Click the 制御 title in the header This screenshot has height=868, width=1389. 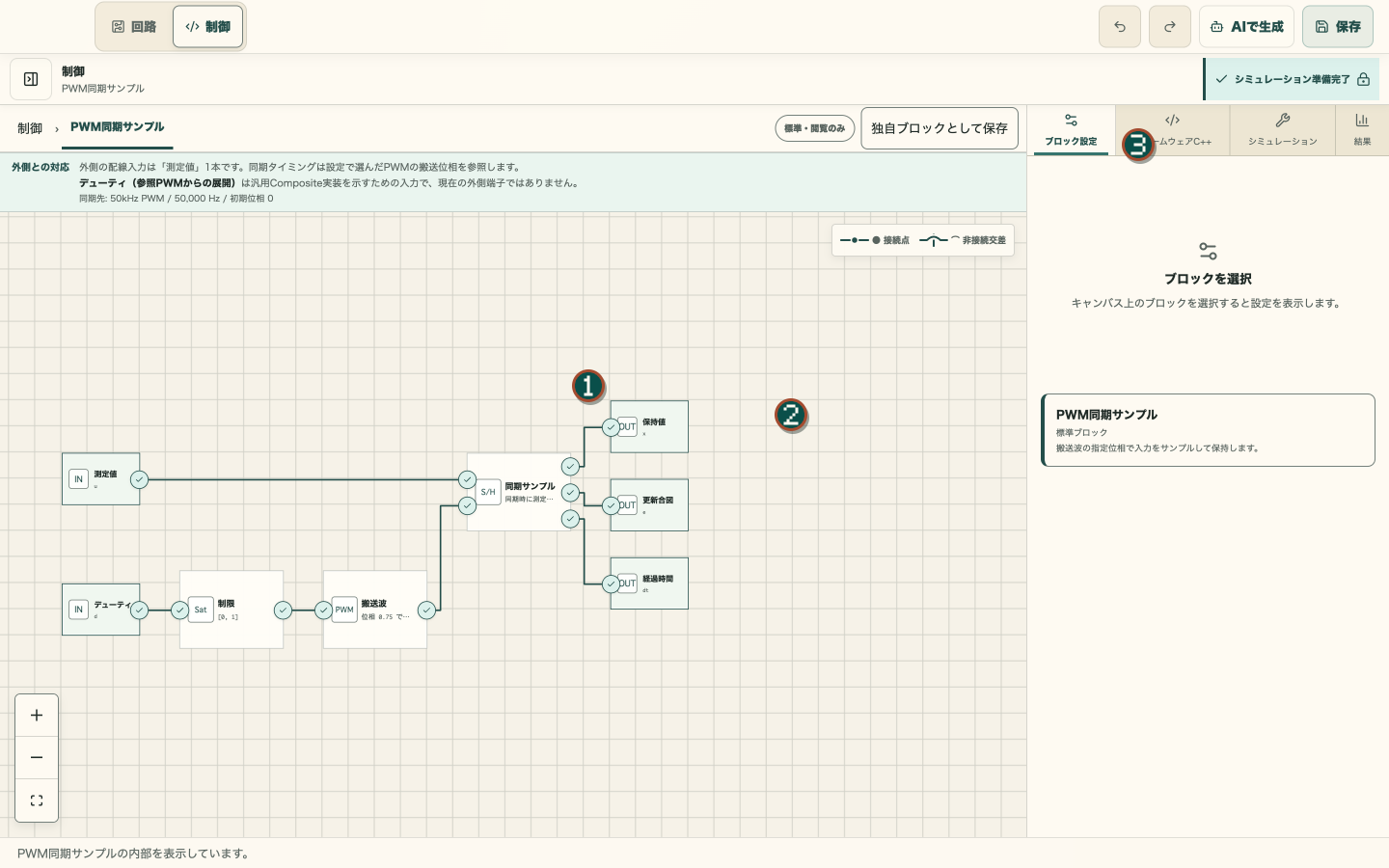click(73, 71)
